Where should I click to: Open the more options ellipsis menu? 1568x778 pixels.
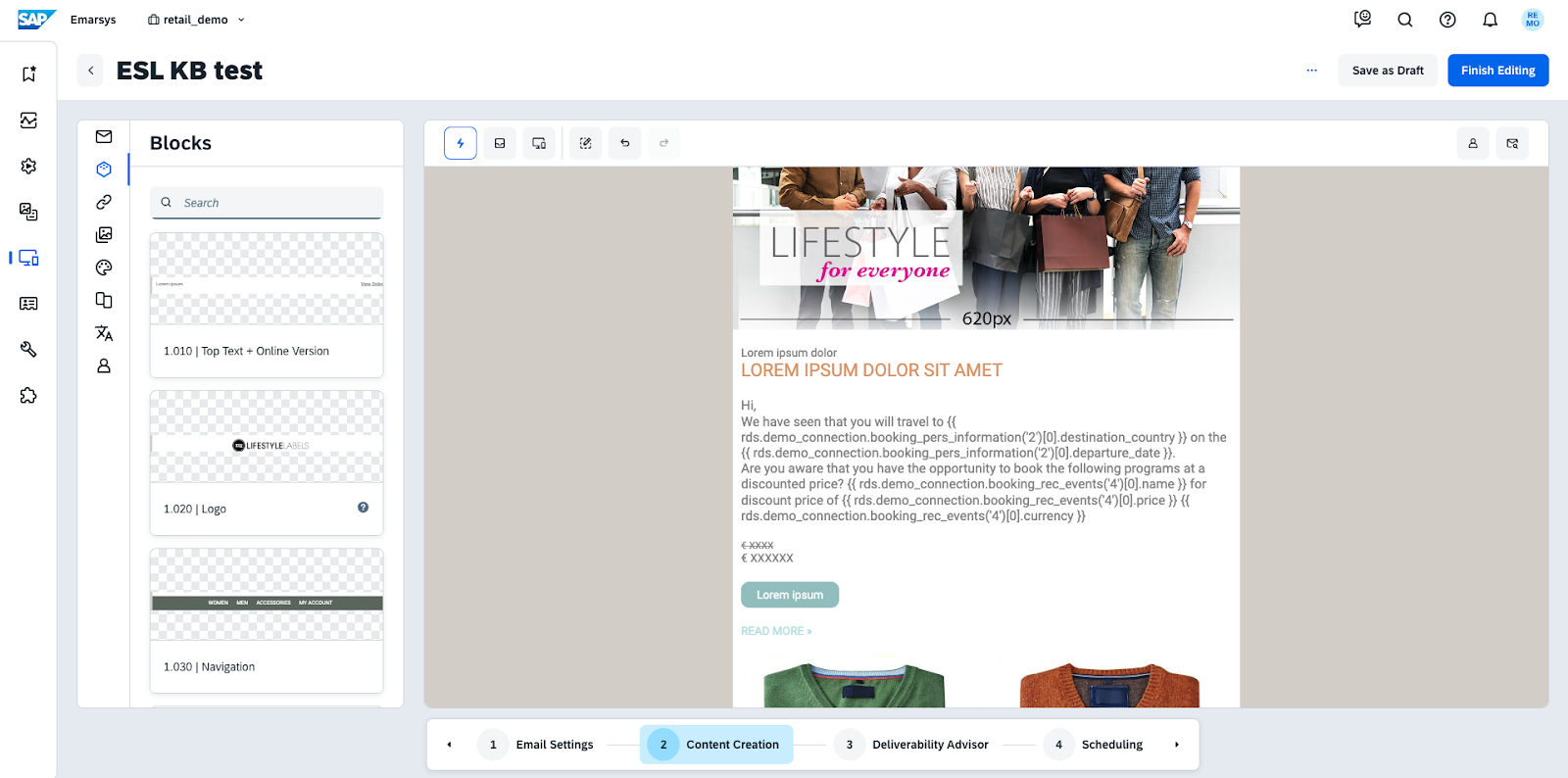point(1312,71)
